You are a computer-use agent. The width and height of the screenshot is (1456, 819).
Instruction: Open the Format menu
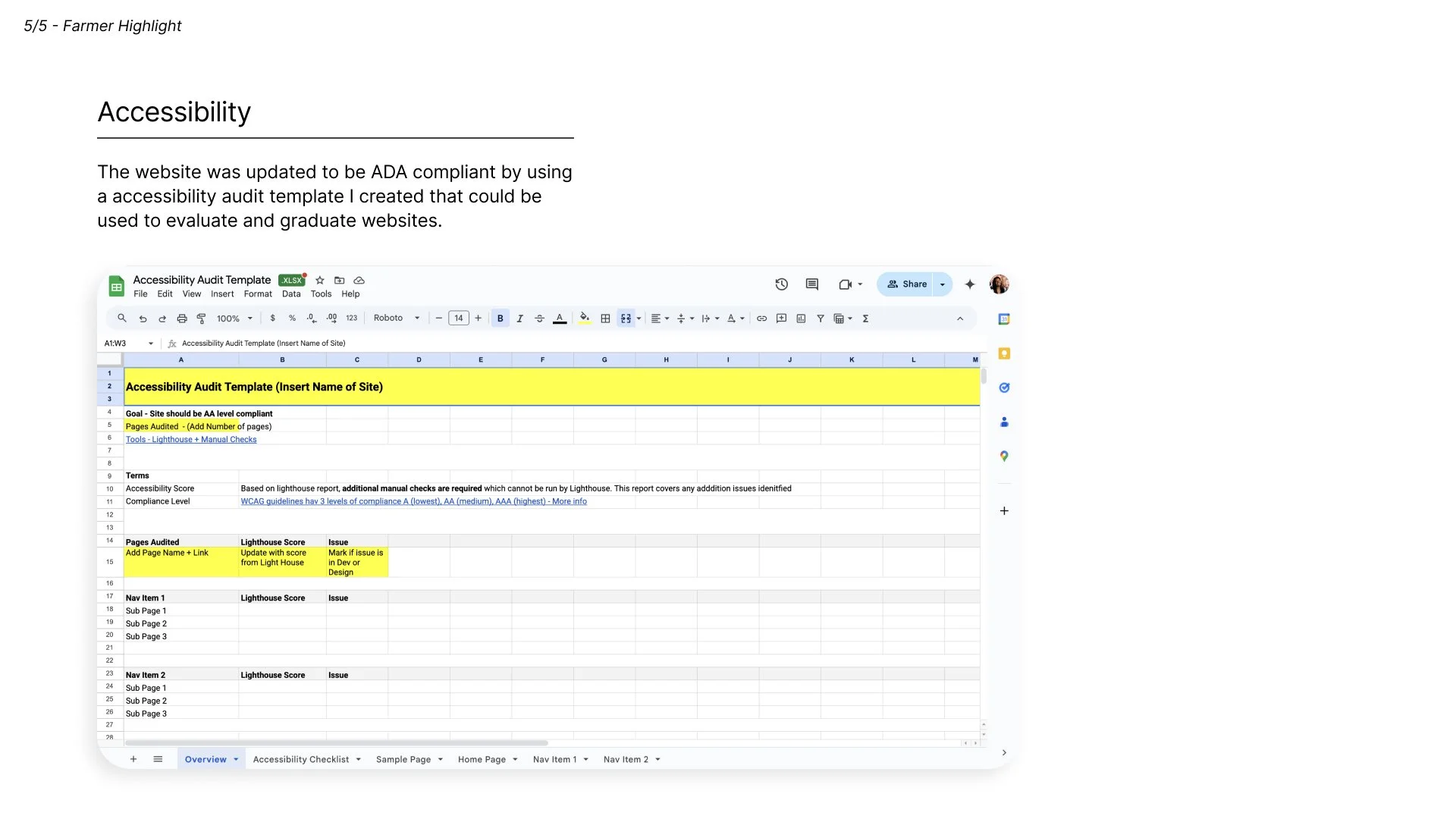tap(257, 294)
